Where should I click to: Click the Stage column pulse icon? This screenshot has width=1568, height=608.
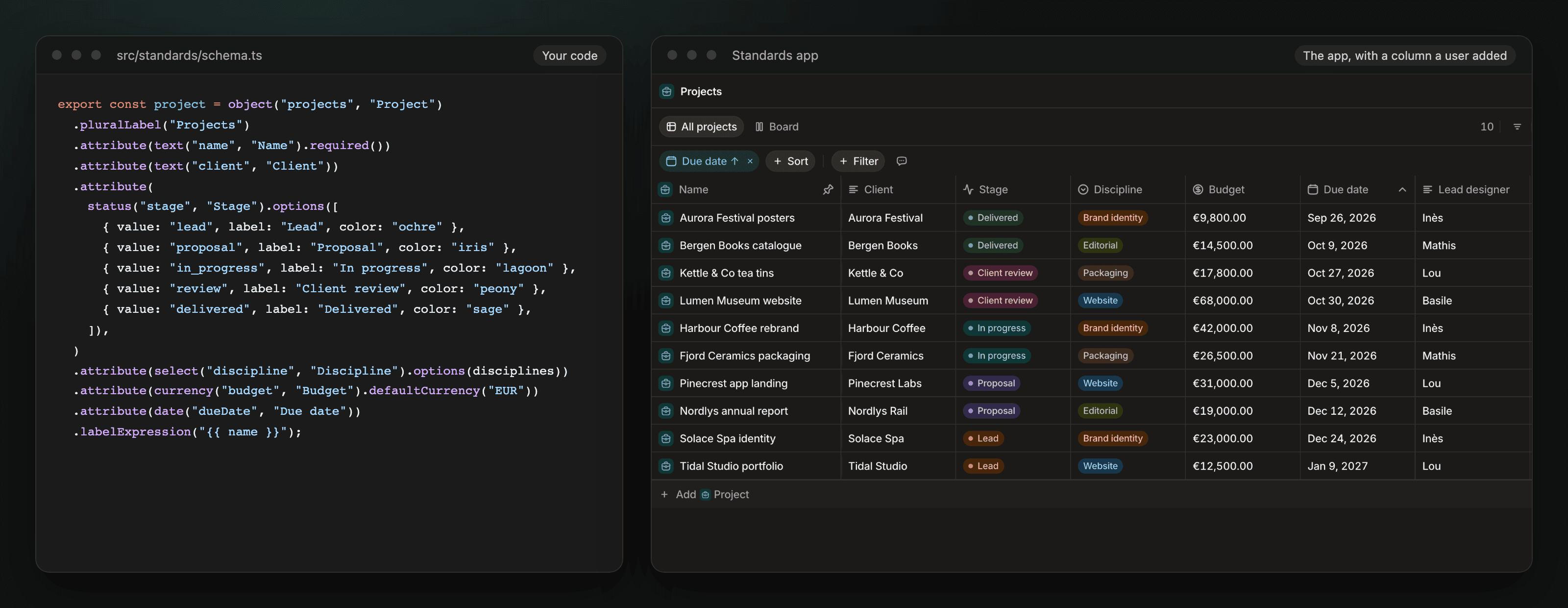[968, 189]
